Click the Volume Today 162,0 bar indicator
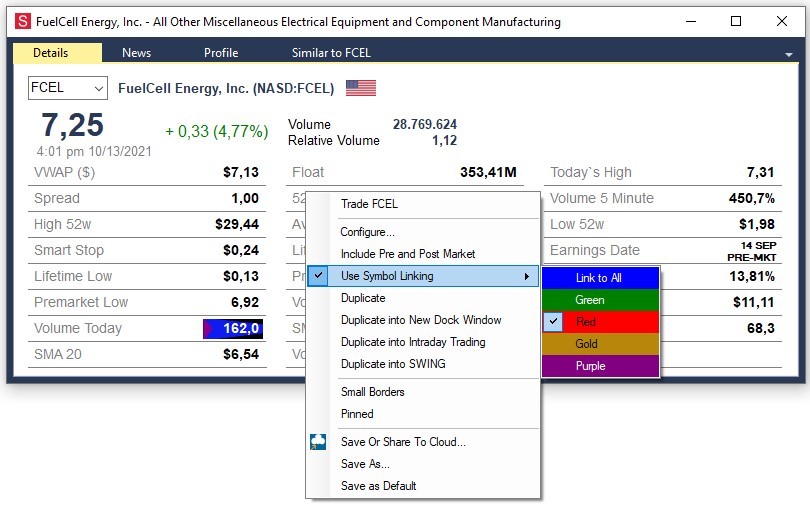This screenshot has height=511, width=810. pyautogui.click(x=233, y=329)
